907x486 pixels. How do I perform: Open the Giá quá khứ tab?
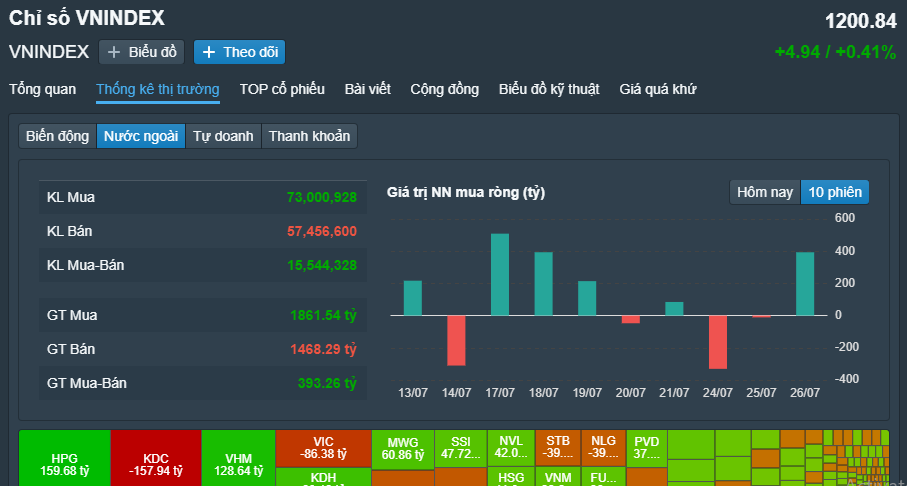pyautogui.click(x=658, y=90)
